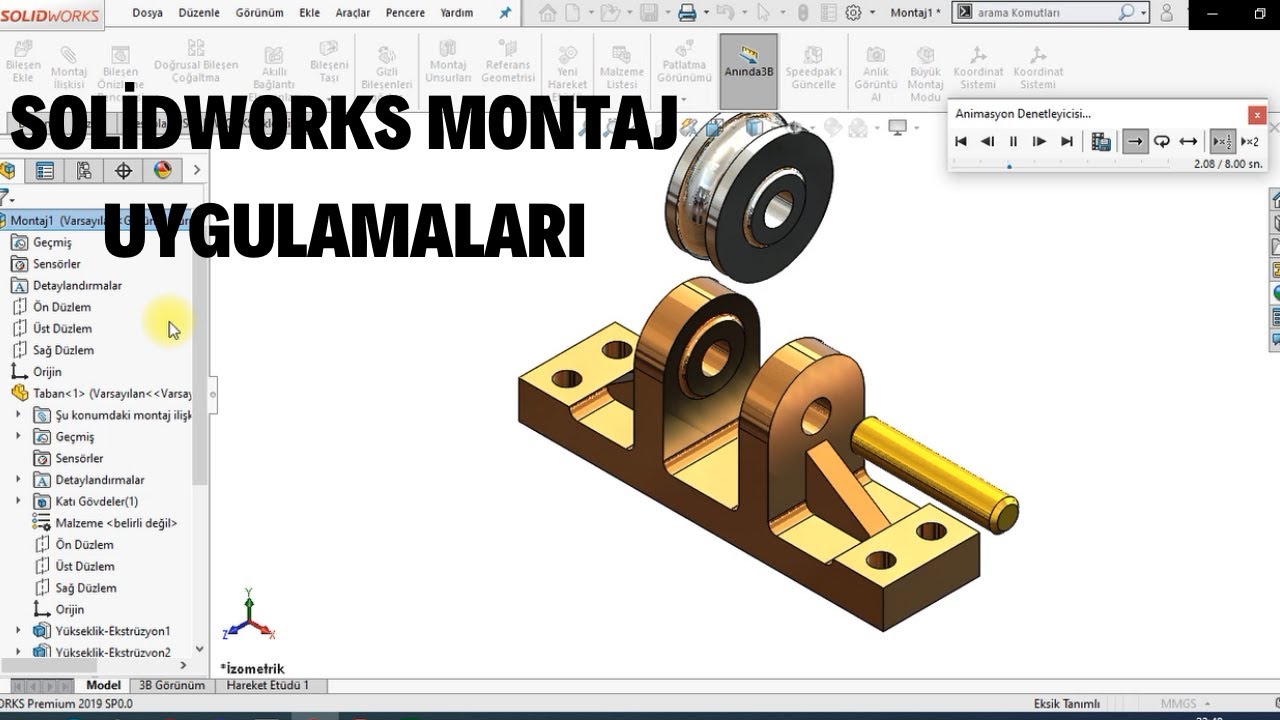Click the Rebuild traffic-light icon

pos(802,13)
